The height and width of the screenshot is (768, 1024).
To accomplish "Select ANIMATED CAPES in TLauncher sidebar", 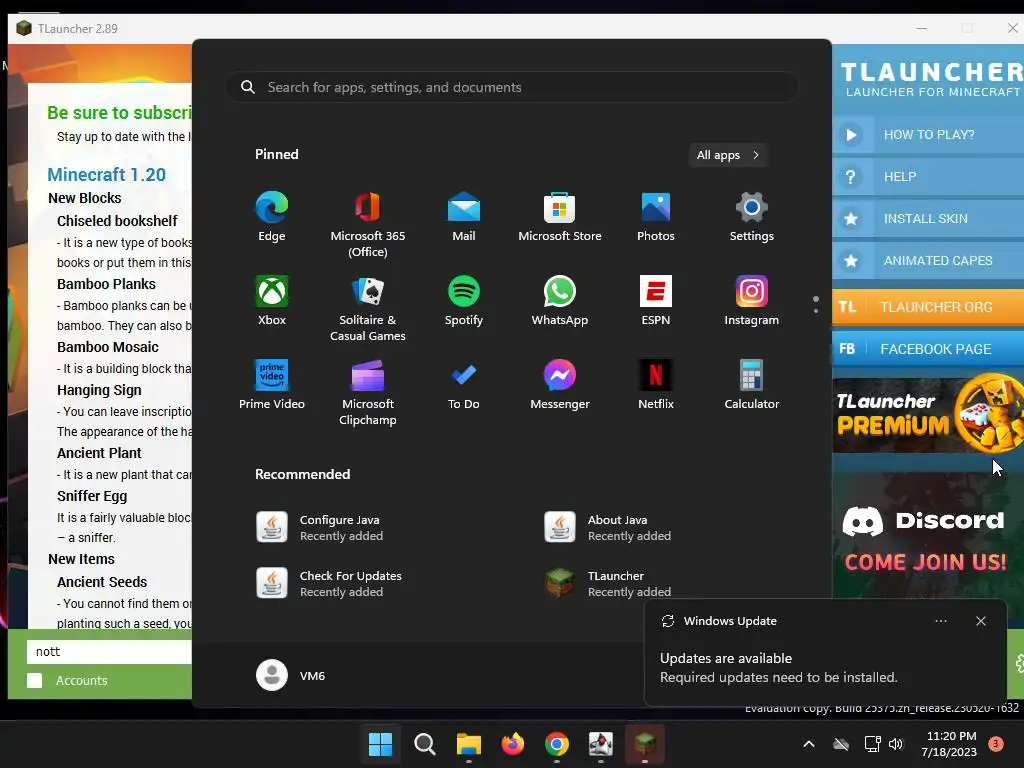I will [927, 261].
